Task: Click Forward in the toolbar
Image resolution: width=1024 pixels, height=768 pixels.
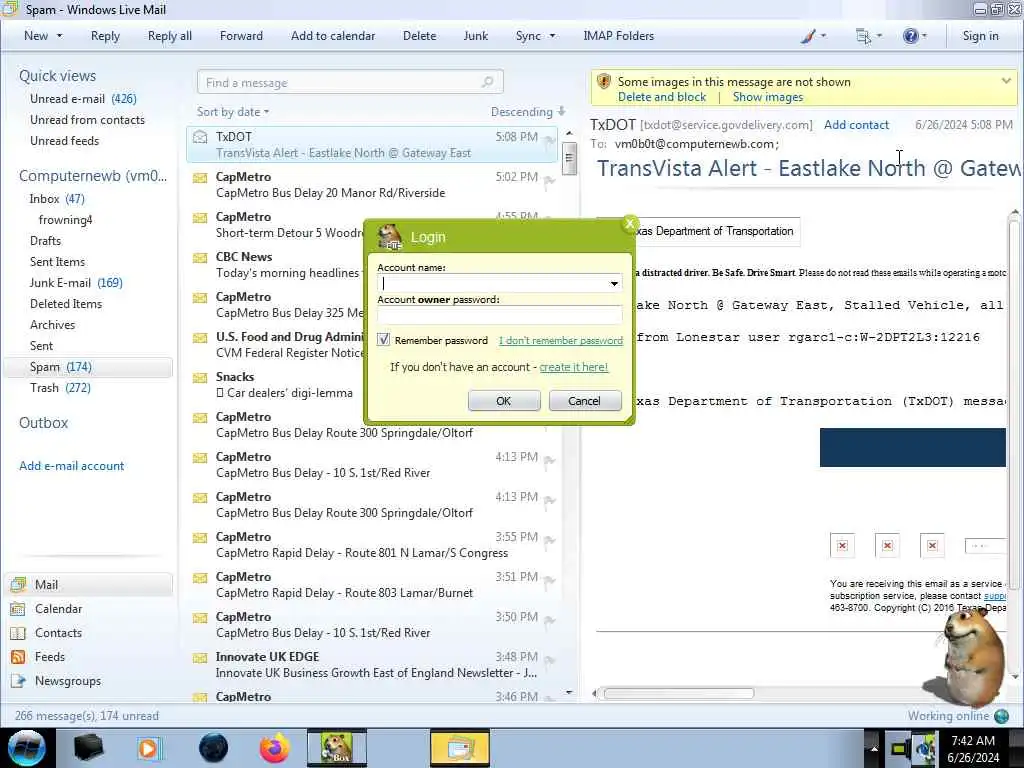Action: (241, 36)
